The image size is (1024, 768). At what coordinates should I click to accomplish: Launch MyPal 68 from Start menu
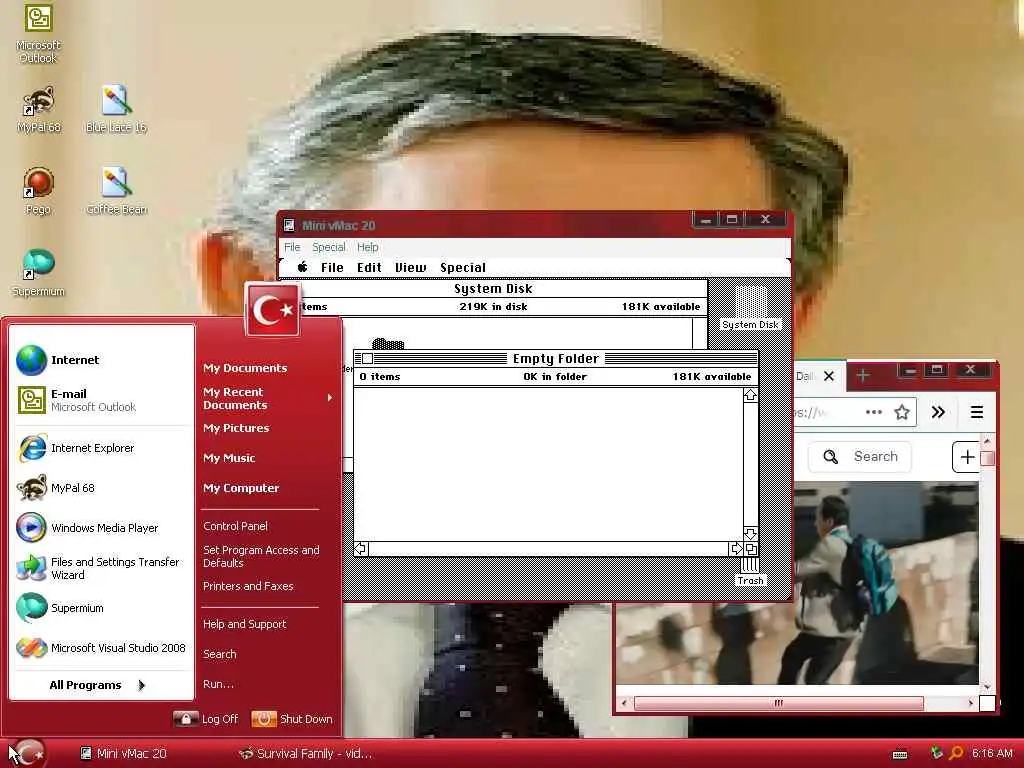[102, 488]
